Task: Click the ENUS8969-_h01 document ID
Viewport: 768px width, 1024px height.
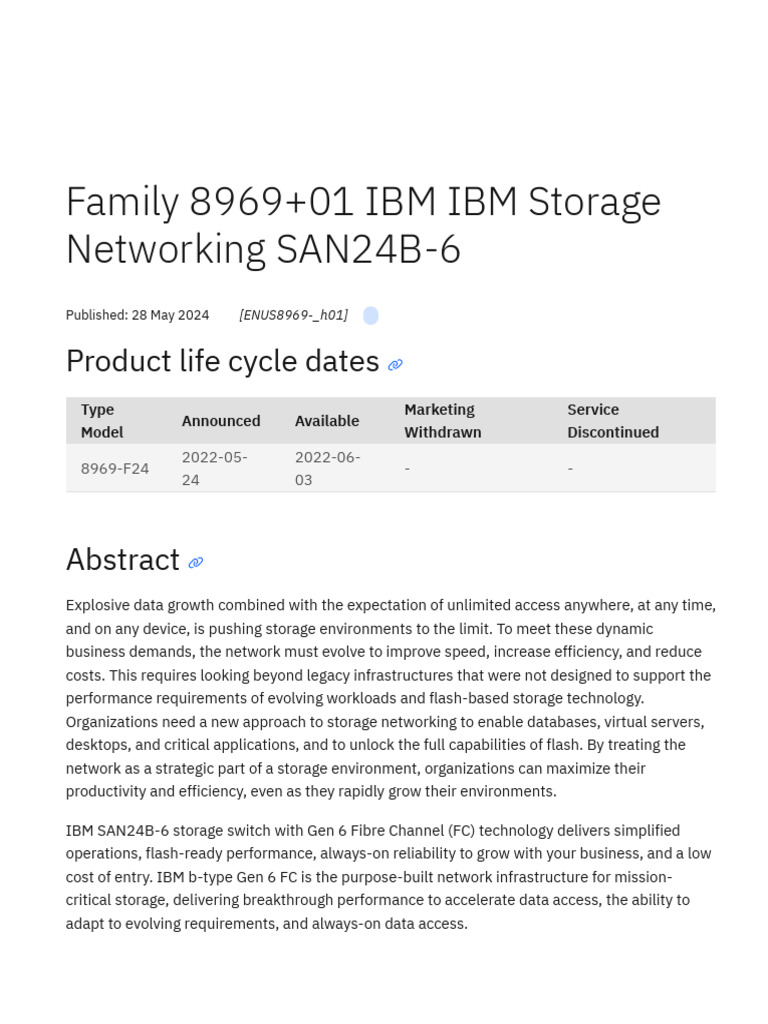Action: [293, 315]
